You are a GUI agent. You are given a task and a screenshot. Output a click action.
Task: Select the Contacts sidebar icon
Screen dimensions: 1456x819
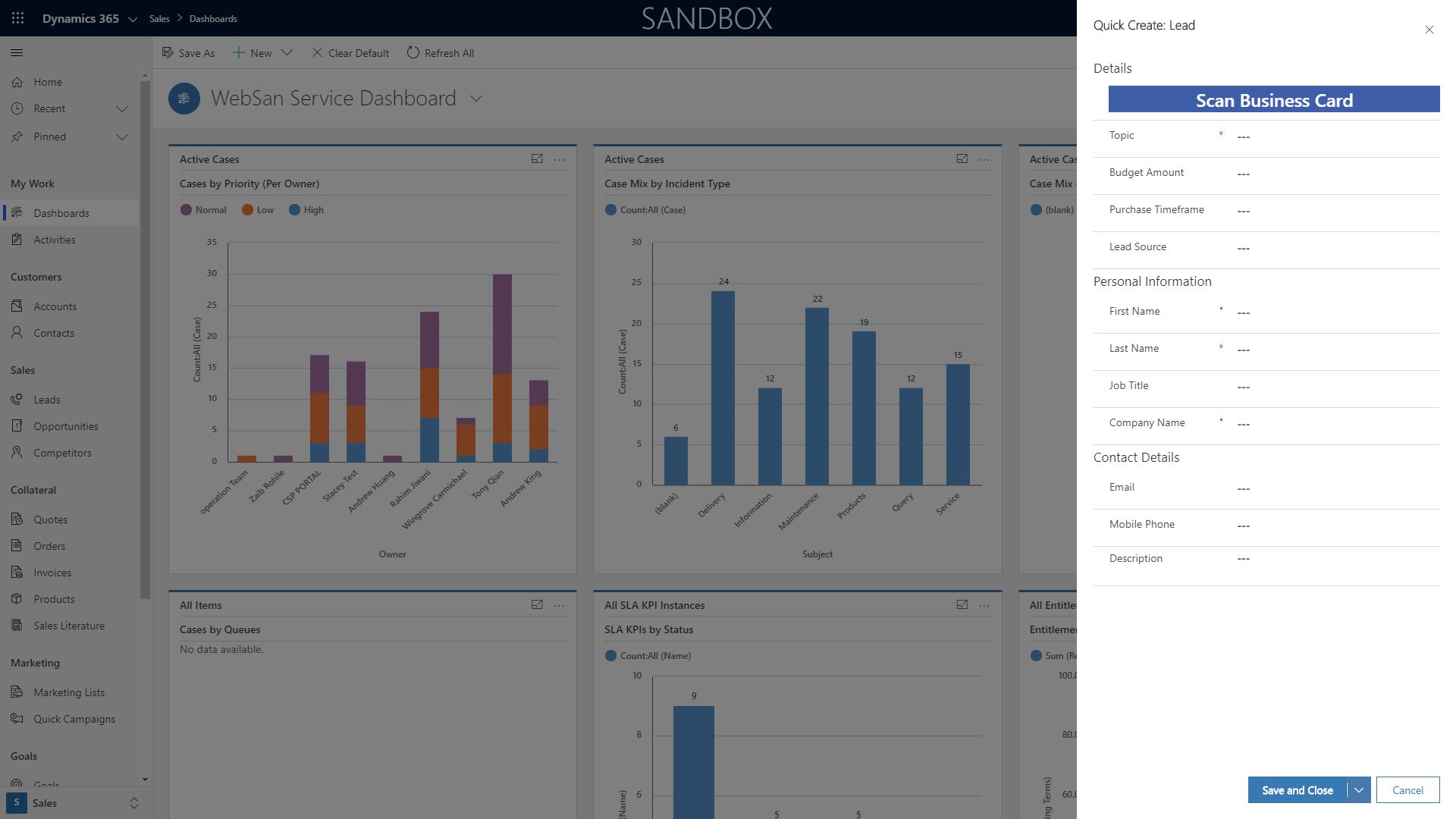(x=17, y=333)
